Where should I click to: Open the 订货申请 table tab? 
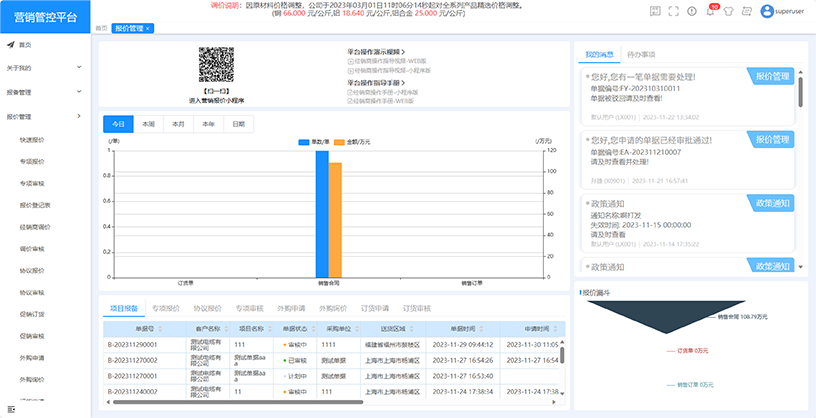[x=375, y=308]
